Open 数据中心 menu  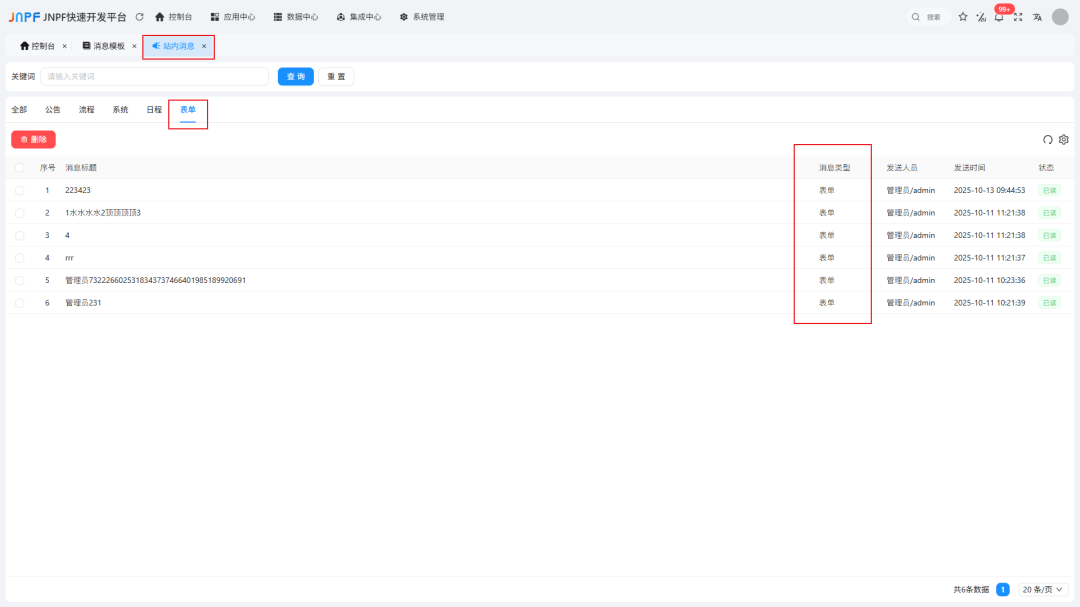[295, 17]
